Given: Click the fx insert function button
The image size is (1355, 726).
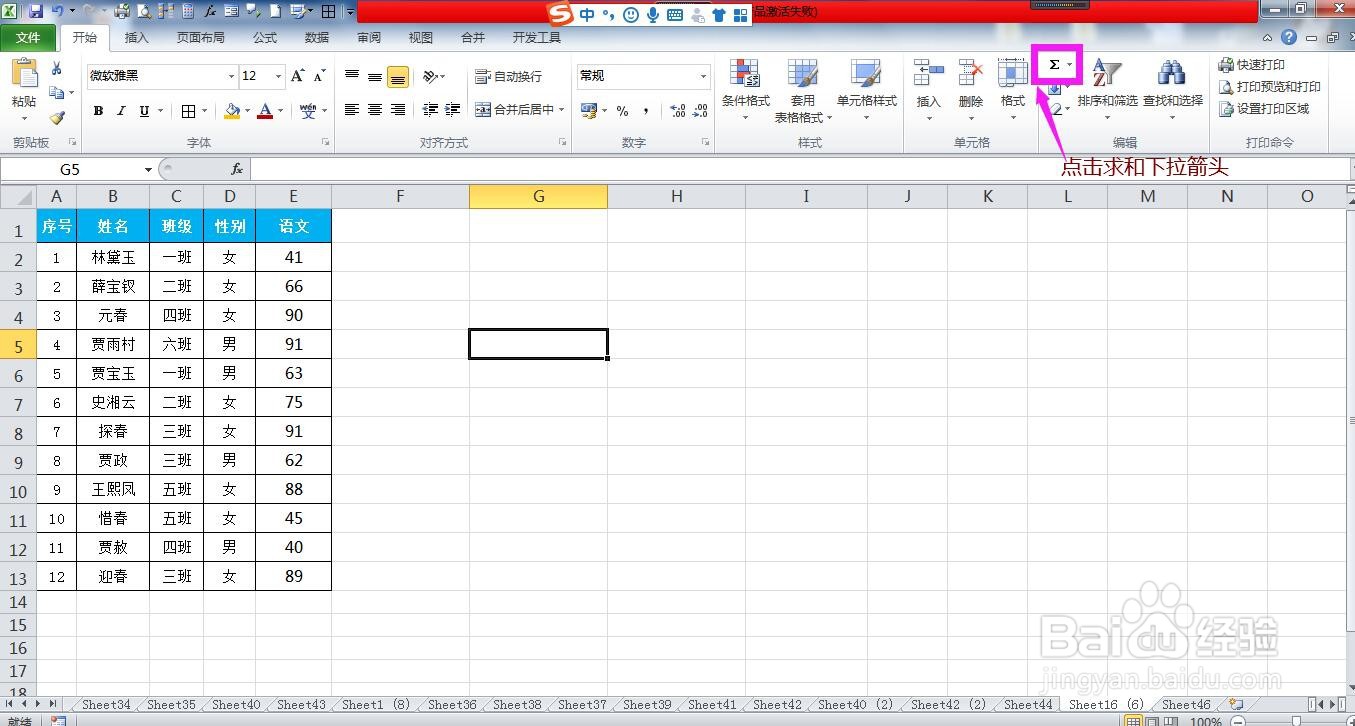Looking at the screenshot, I should coord(237,169).
